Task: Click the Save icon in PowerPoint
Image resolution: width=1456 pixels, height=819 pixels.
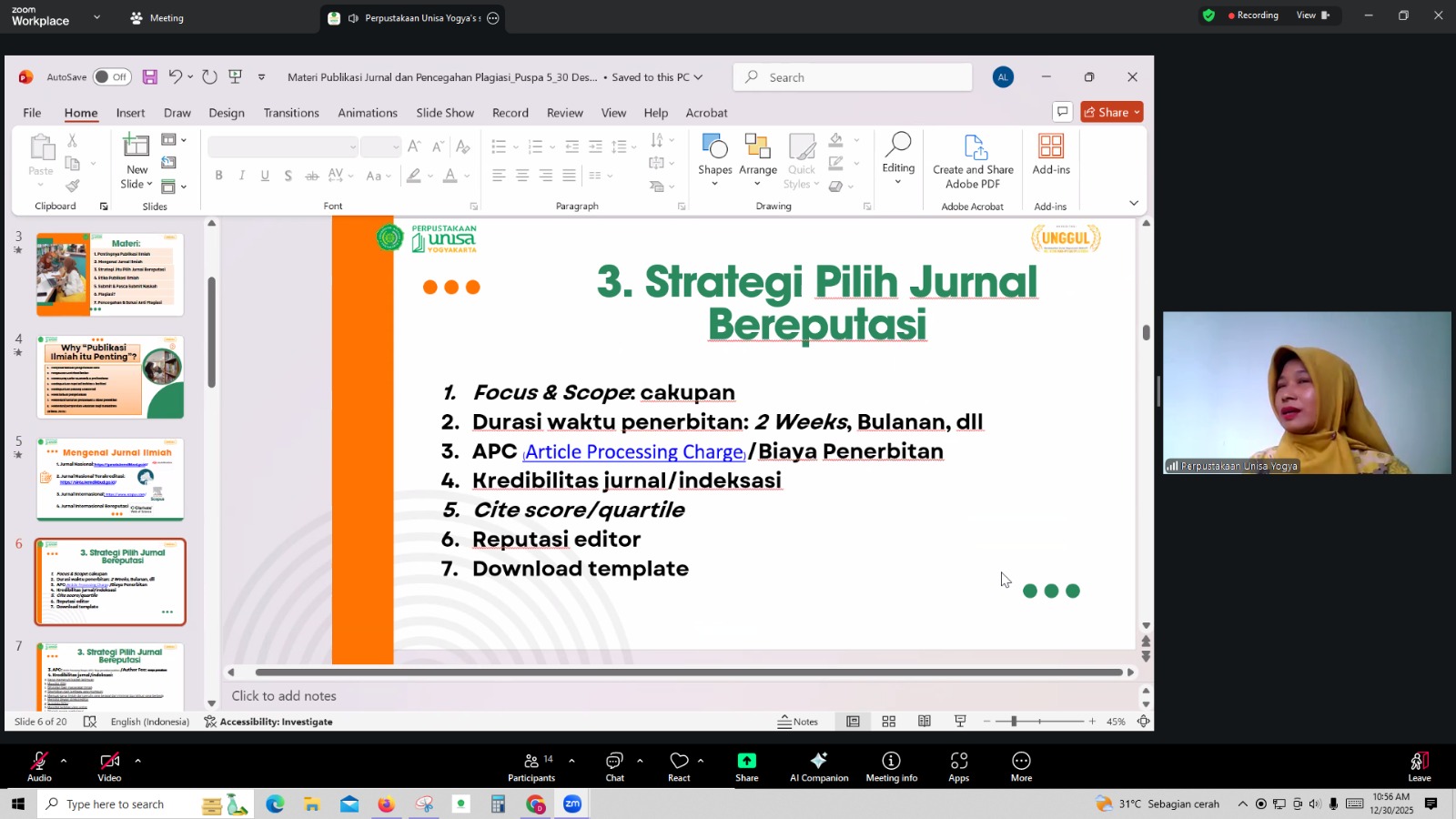Action: pyautogui.click(x=150, y=77)
